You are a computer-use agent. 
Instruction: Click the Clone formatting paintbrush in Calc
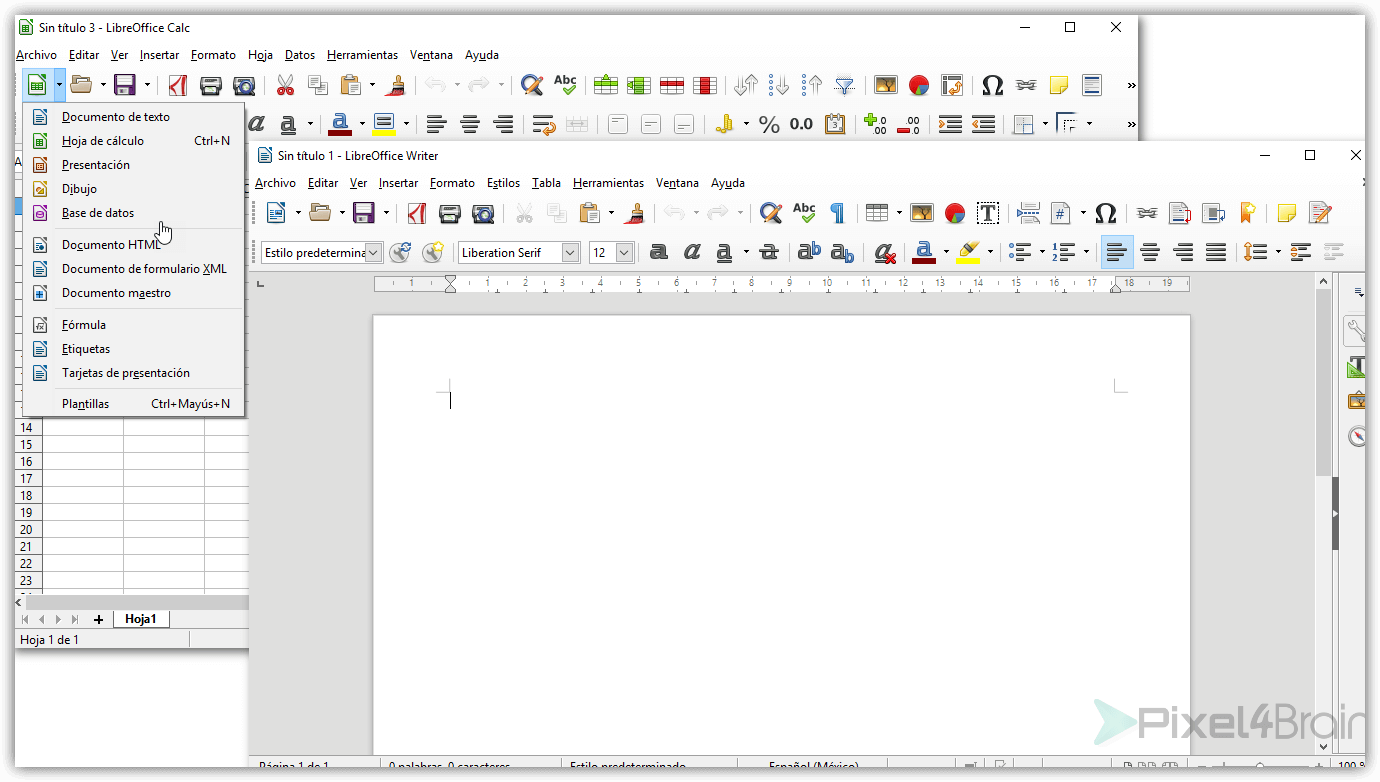[x=396, y=86]
